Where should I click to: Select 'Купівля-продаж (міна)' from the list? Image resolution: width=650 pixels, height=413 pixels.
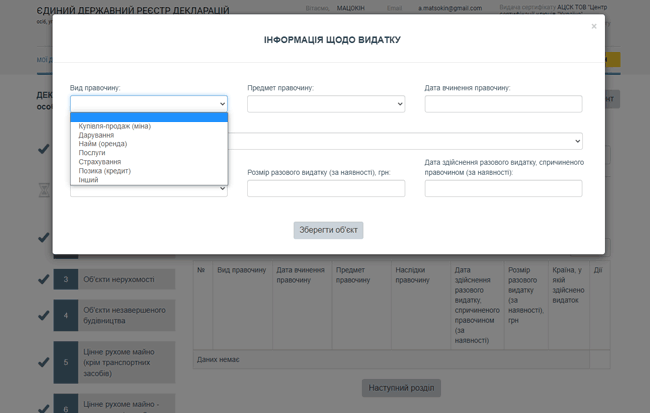114,126
